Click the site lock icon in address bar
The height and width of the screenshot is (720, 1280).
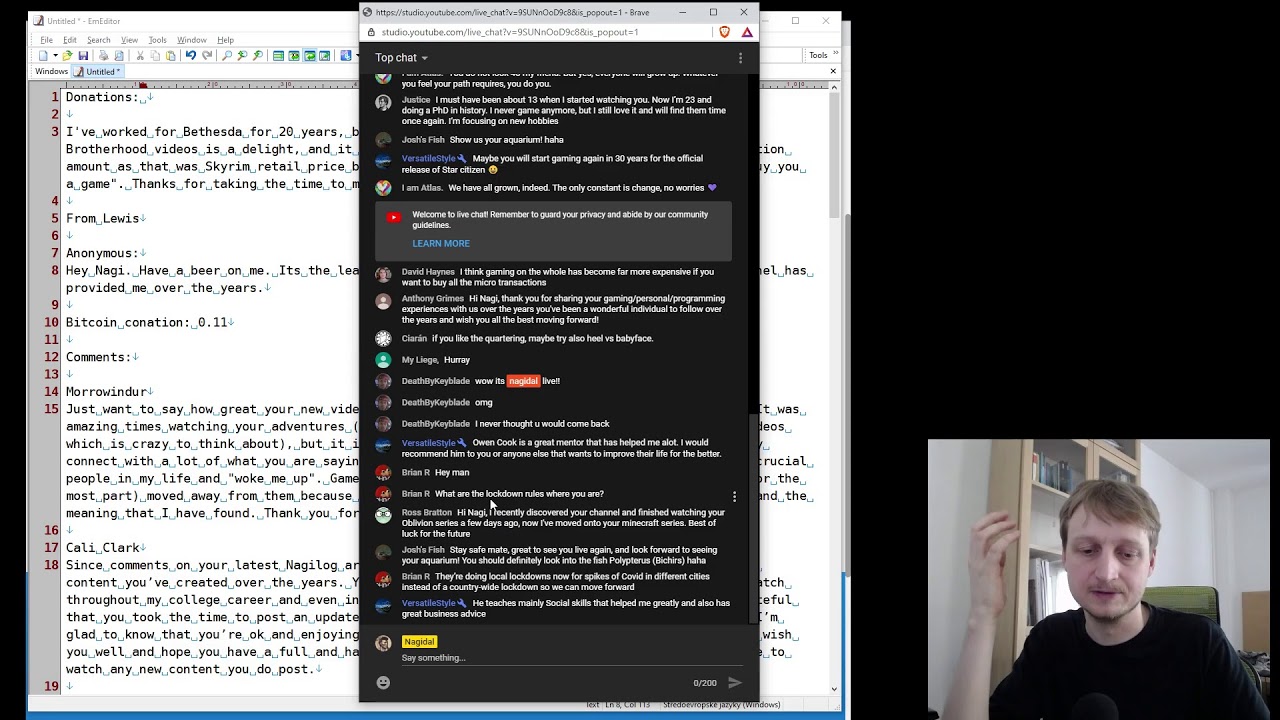(x=372, y=32)
